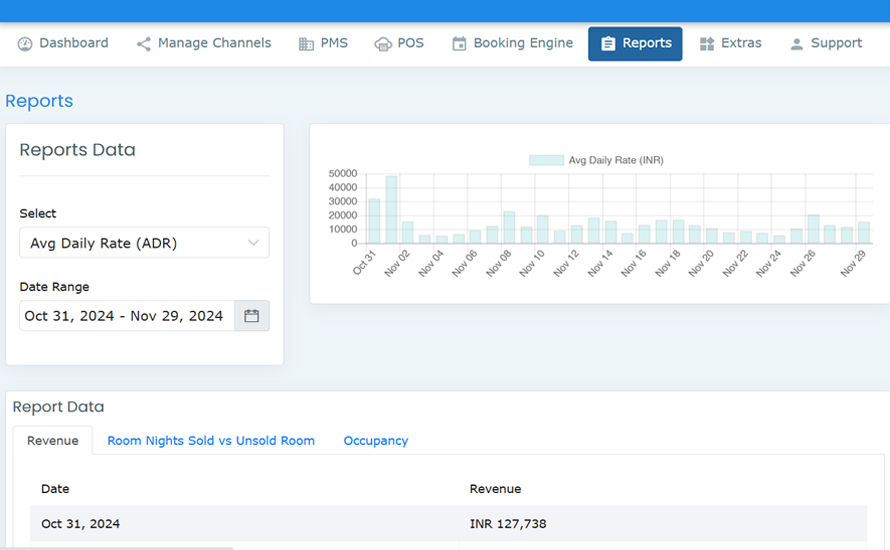Toggle Avg Daily Rate legend series
Viewport: 890px width, 550px height.
coord(546,160)
